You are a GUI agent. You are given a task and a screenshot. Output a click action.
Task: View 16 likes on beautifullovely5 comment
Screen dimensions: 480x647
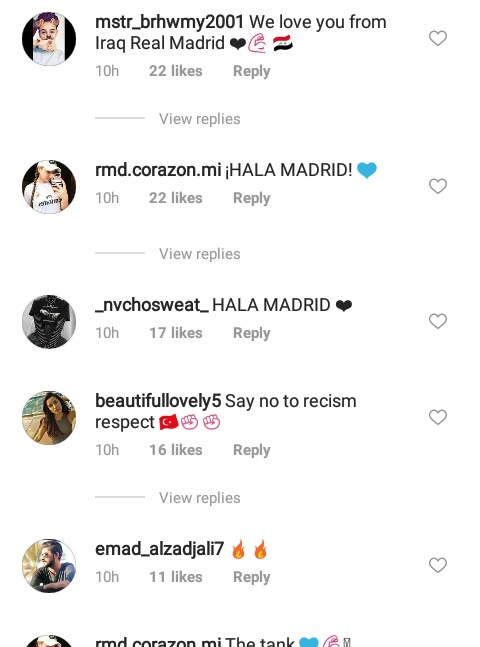(176, 450)
